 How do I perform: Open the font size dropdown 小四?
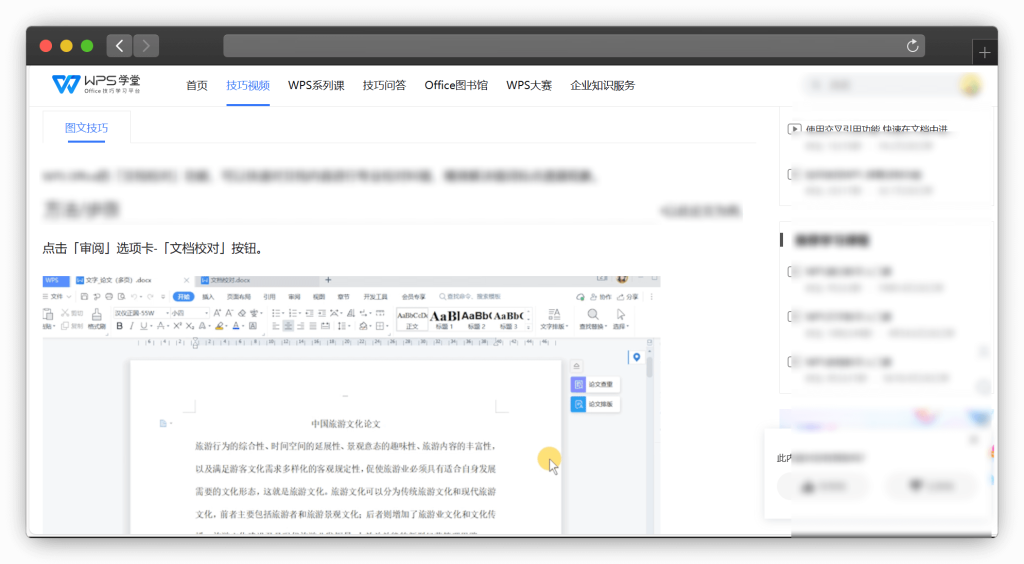pos(190,313)
